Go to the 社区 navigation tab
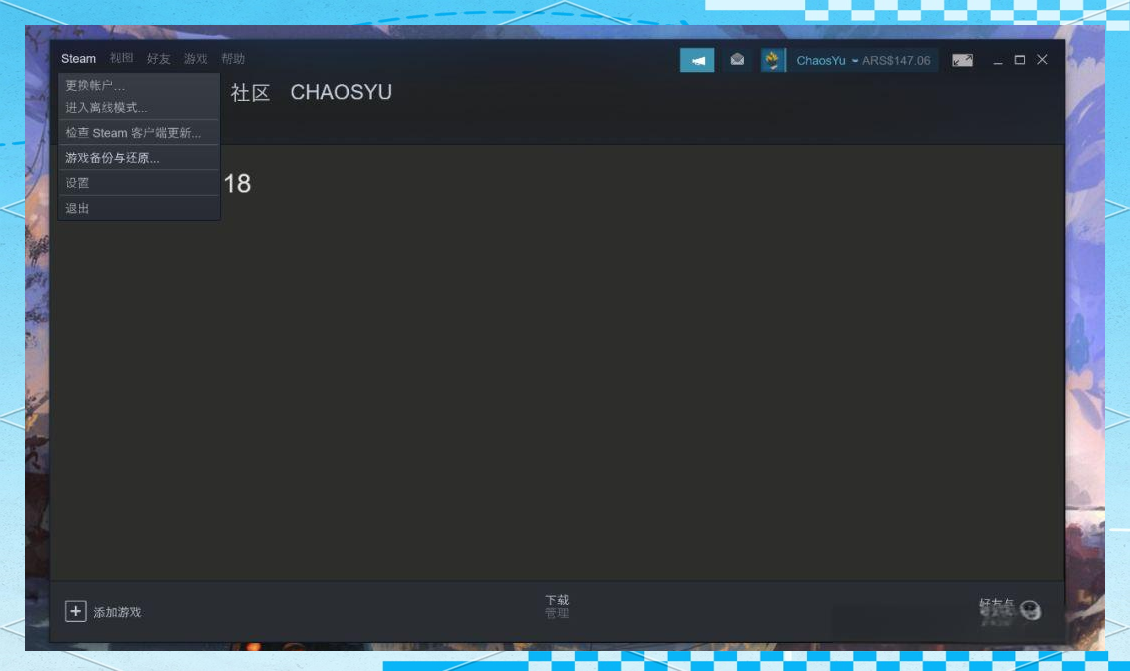The width and height of the screenshot is (1130, 671). click(x=250, y=93)
